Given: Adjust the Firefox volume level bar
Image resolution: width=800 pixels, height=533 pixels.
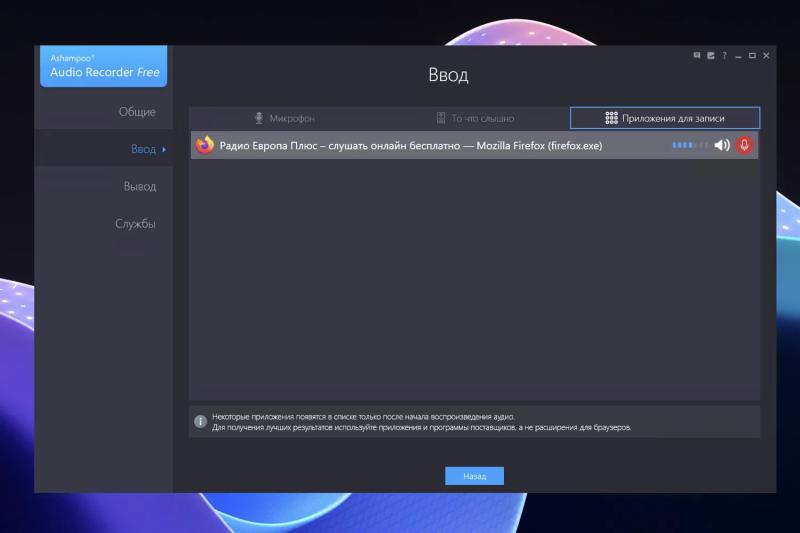Looking at the screenshot, I should pyautogui.click(x=689, y=145).
